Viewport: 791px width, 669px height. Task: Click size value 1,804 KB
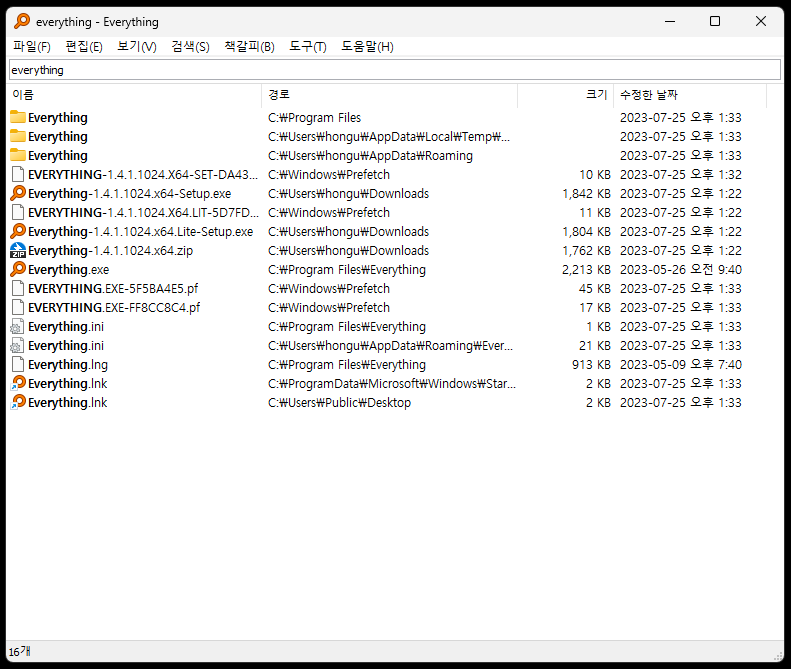coord(586,232)
